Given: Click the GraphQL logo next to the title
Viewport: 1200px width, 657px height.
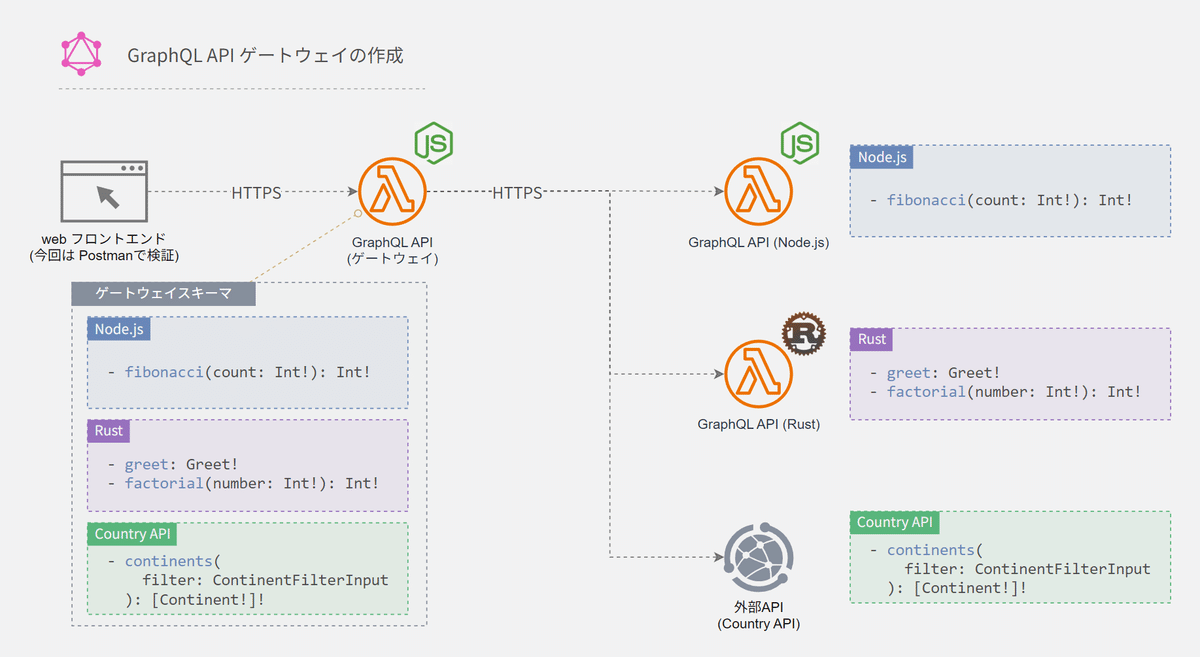Looking at the screenshot, I should (81, 52).
